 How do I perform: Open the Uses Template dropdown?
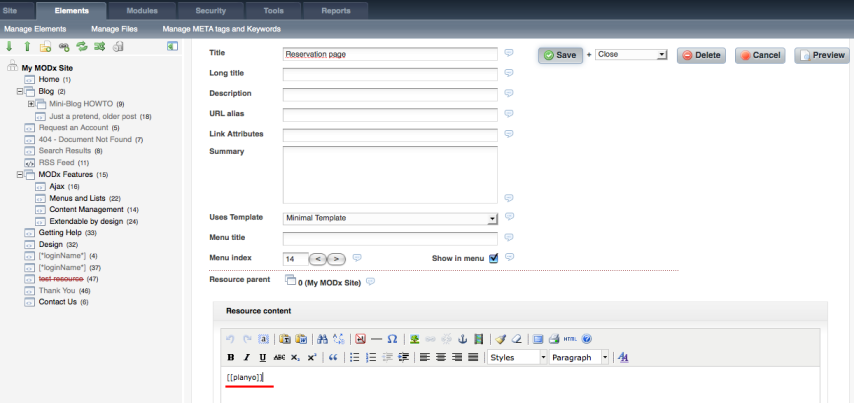pos(492,217)
